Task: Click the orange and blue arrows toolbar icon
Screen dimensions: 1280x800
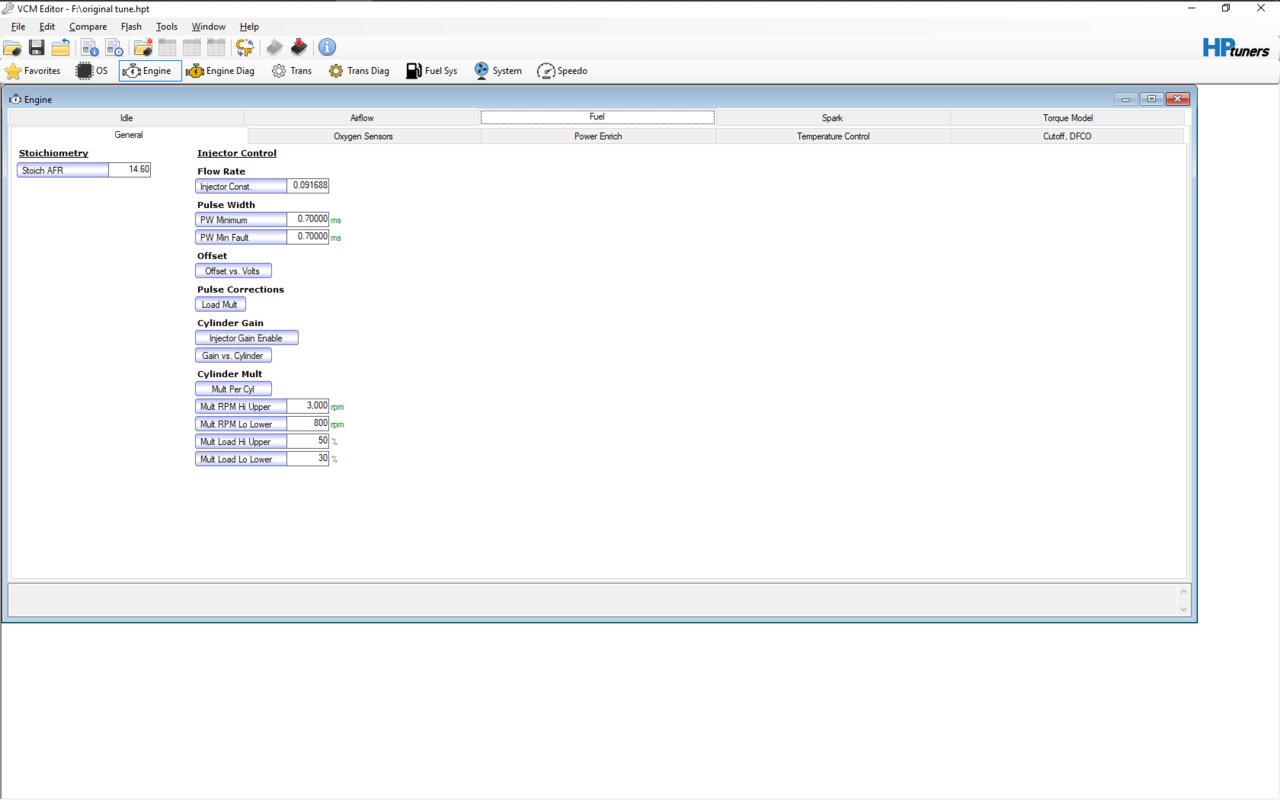Action: [x=245, y=47]
